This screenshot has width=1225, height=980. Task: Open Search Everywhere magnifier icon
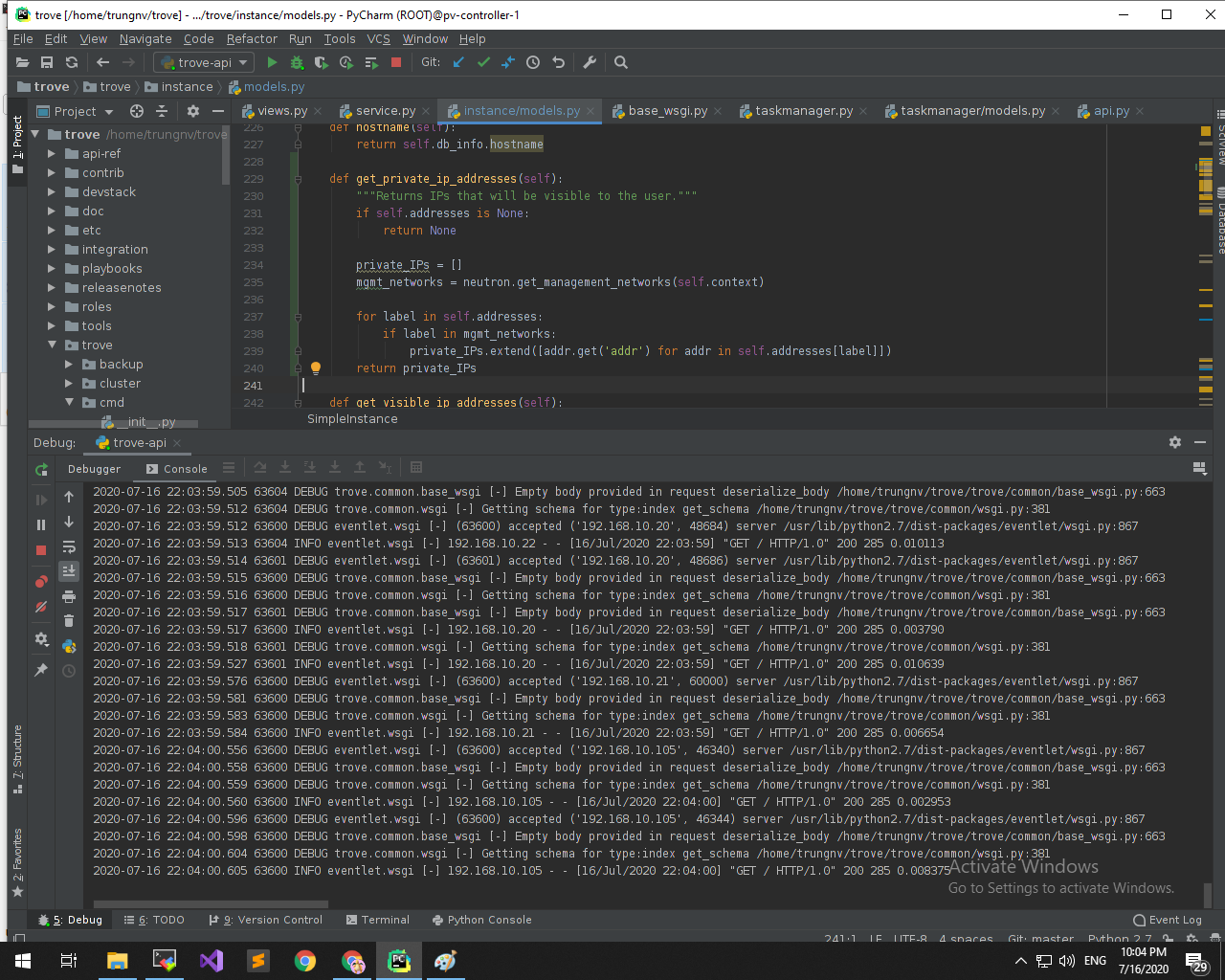621,62
